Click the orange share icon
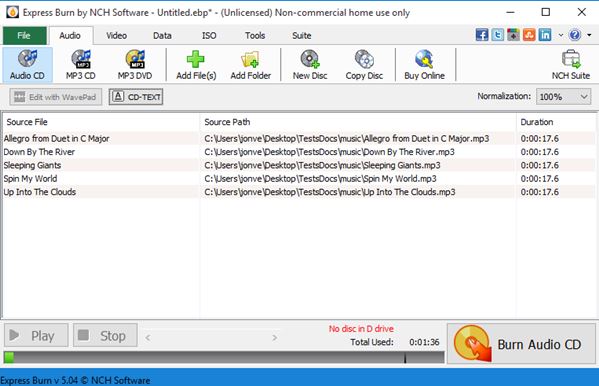The width and height of the screenshot is (599, 386). click(529, 35)
